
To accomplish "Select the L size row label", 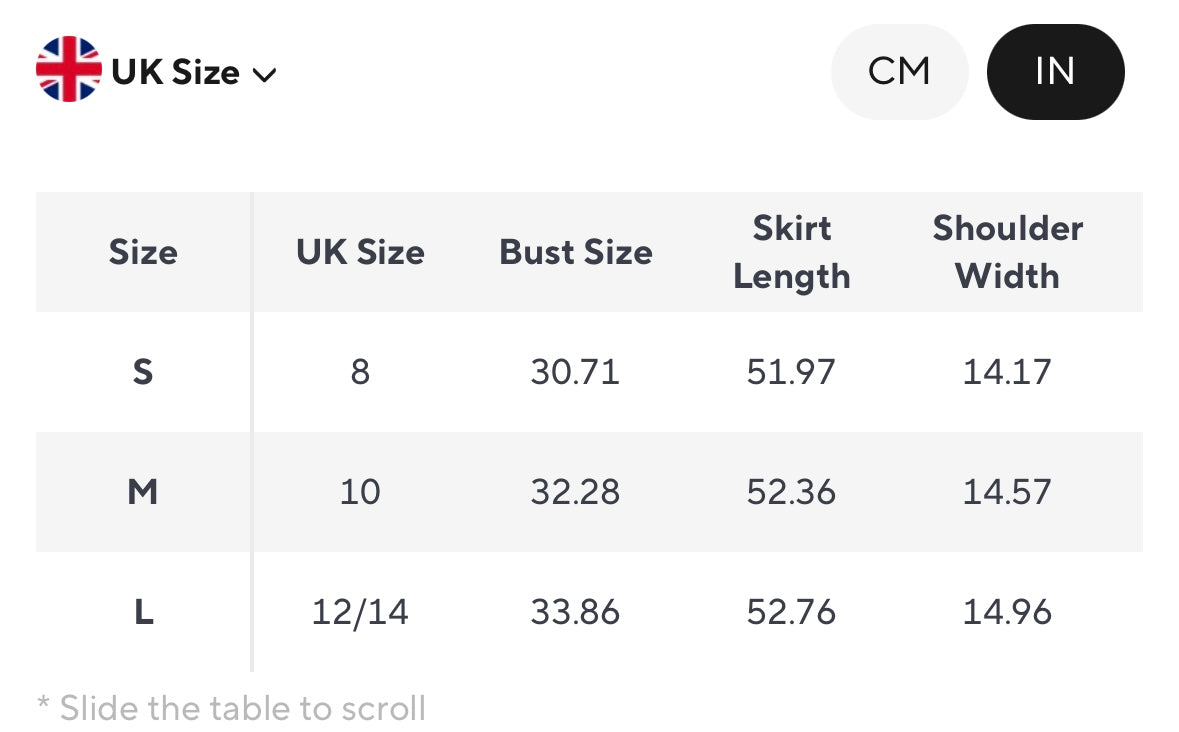I will coord(143,612).
